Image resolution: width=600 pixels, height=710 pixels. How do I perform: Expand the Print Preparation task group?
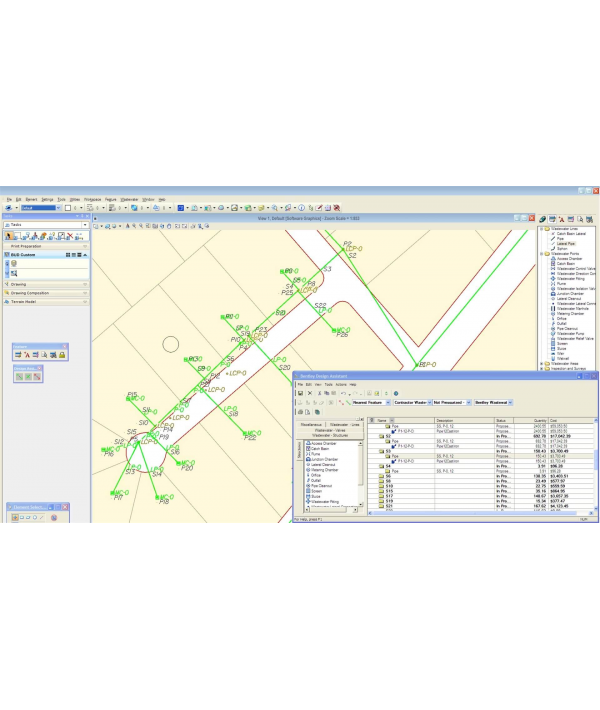[85, 246]
